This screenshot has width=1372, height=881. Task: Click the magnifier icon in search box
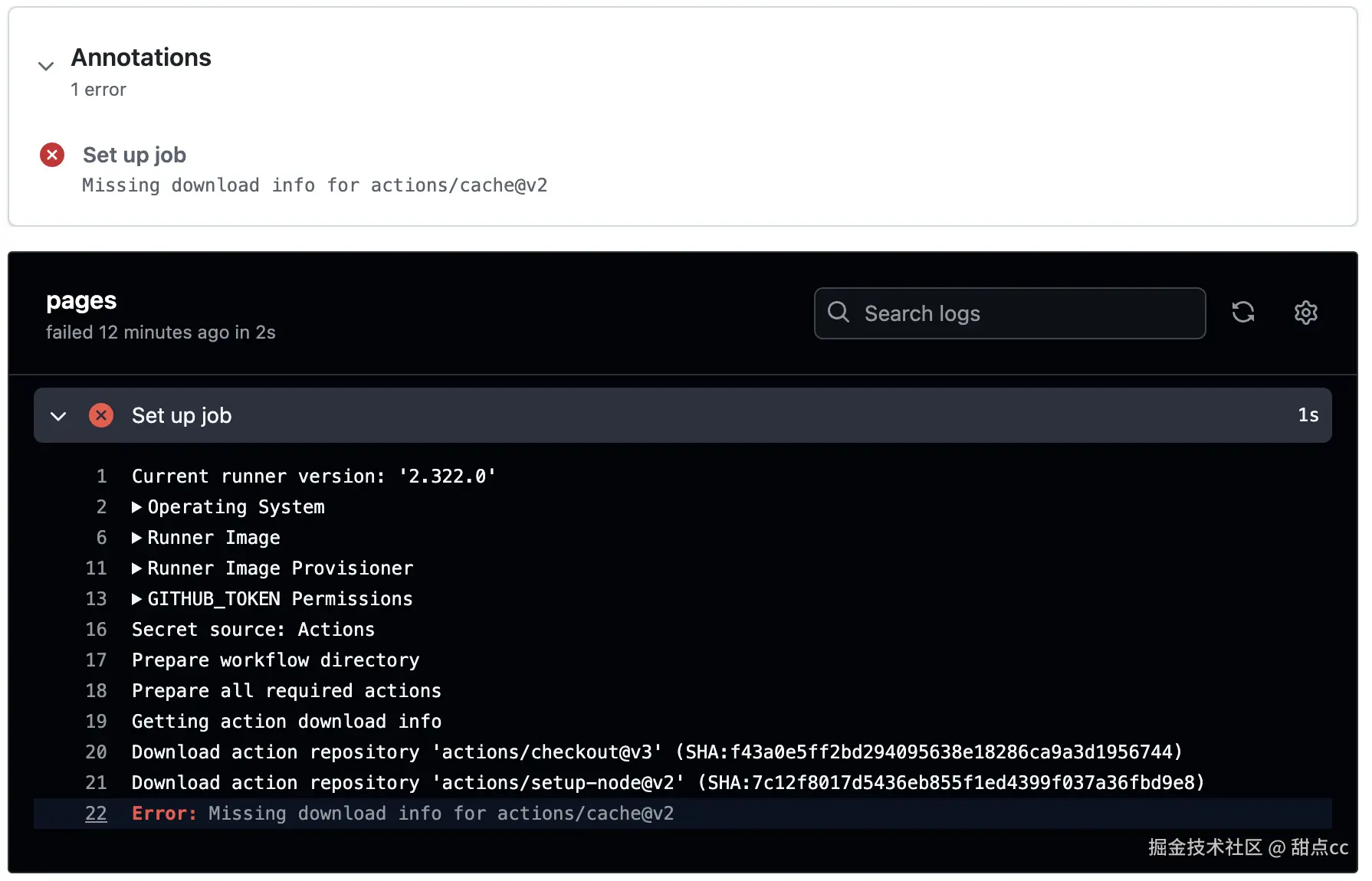tap(839, 313)
